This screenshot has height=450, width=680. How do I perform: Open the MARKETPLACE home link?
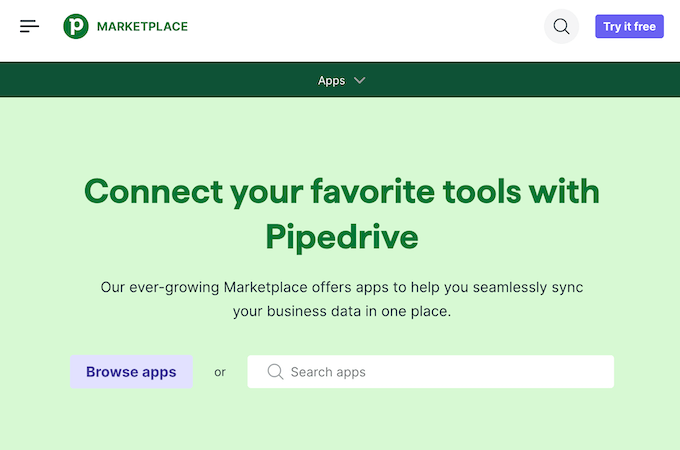point(142,26)
